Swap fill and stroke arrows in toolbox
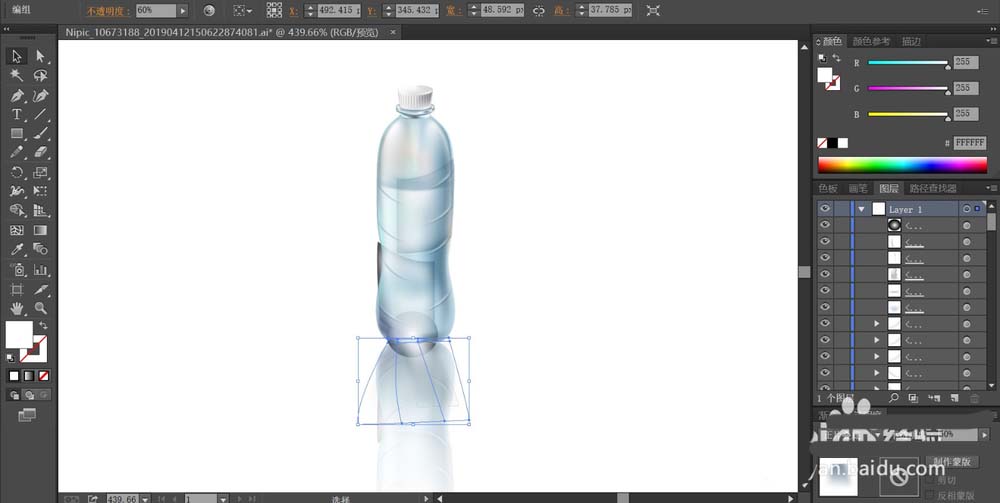1000x503 pixels. pyautogui.click(x=43, y=326)
